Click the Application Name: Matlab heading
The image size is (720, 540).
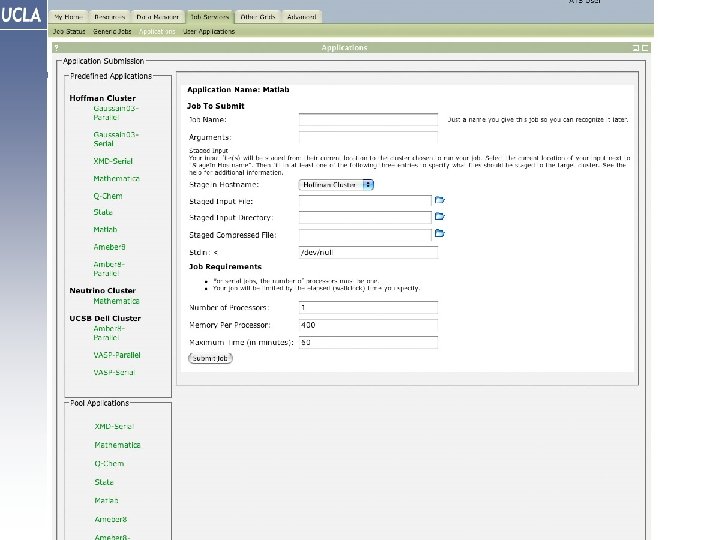[x=238, y=90]
